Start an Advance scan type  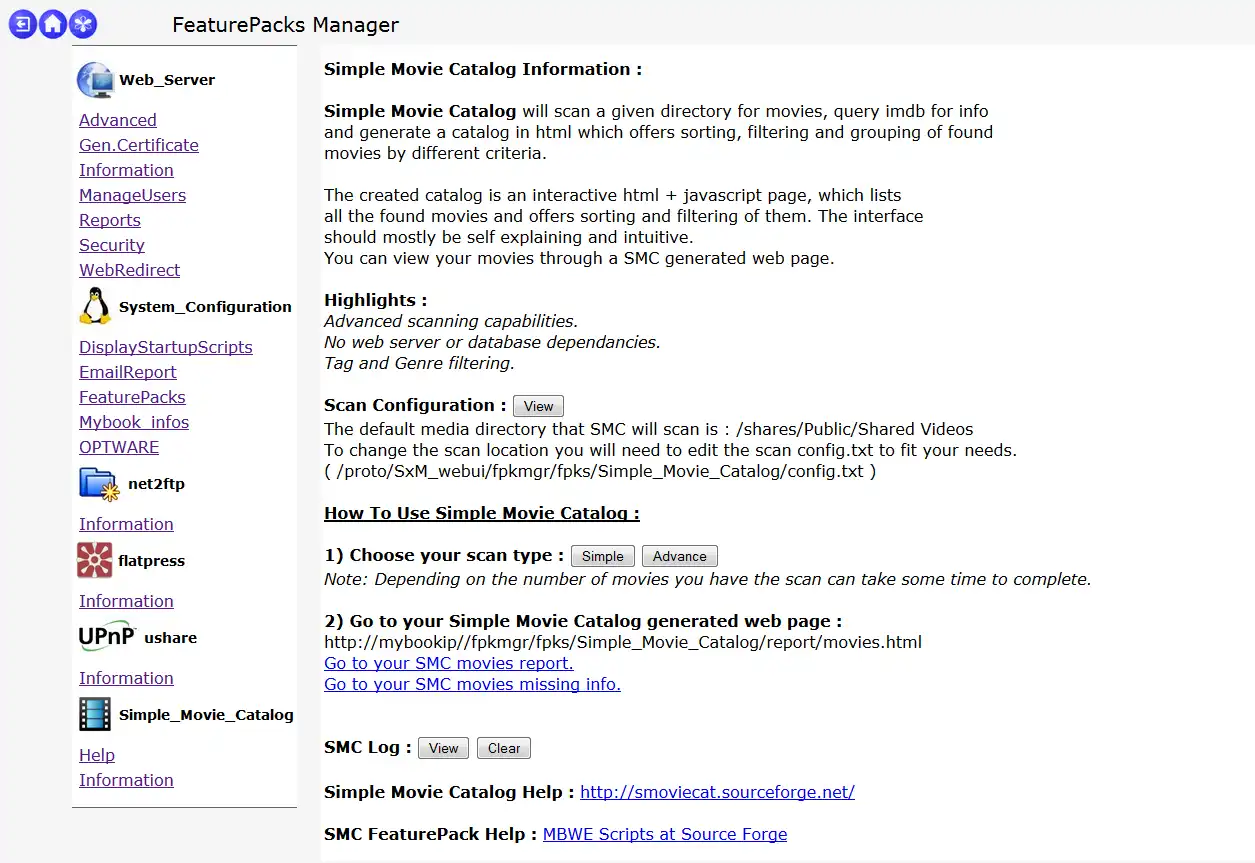pyautogui.click(x=679, y=556)
